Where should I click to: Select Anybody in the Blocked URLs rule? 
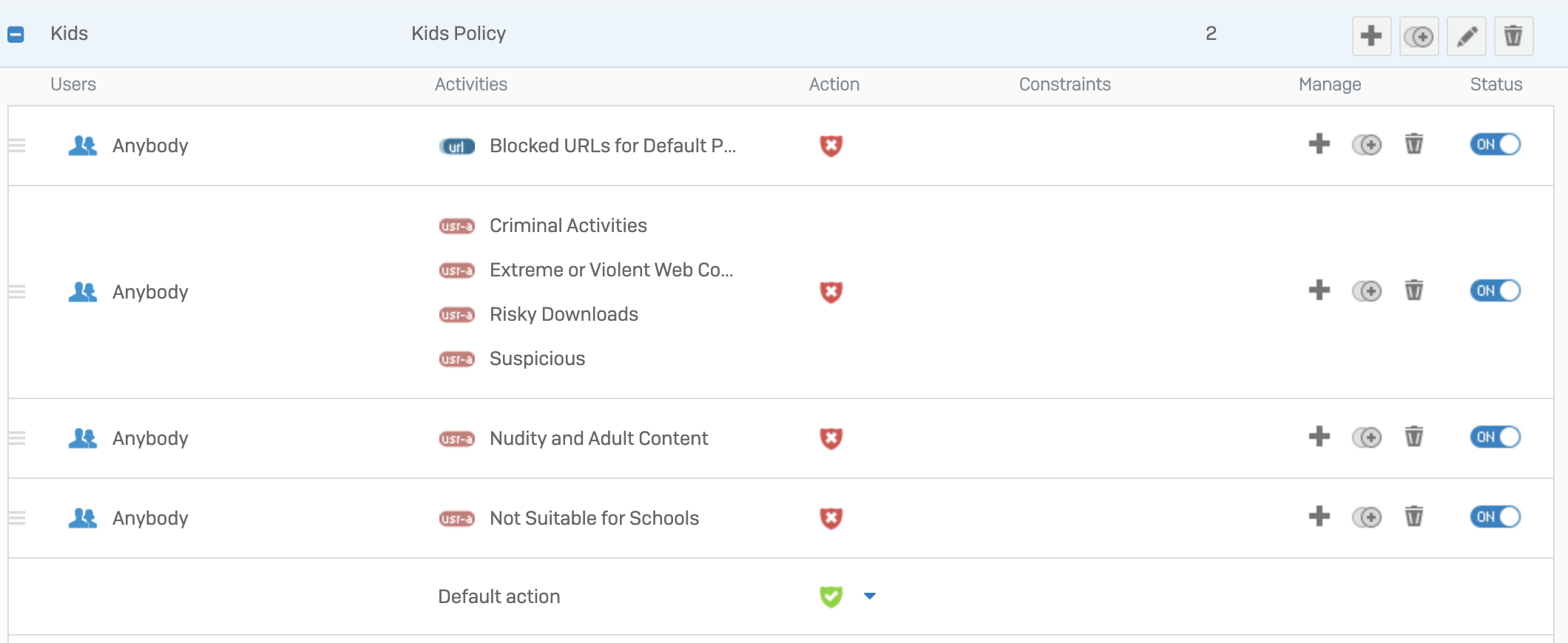(x=149, y=146)
